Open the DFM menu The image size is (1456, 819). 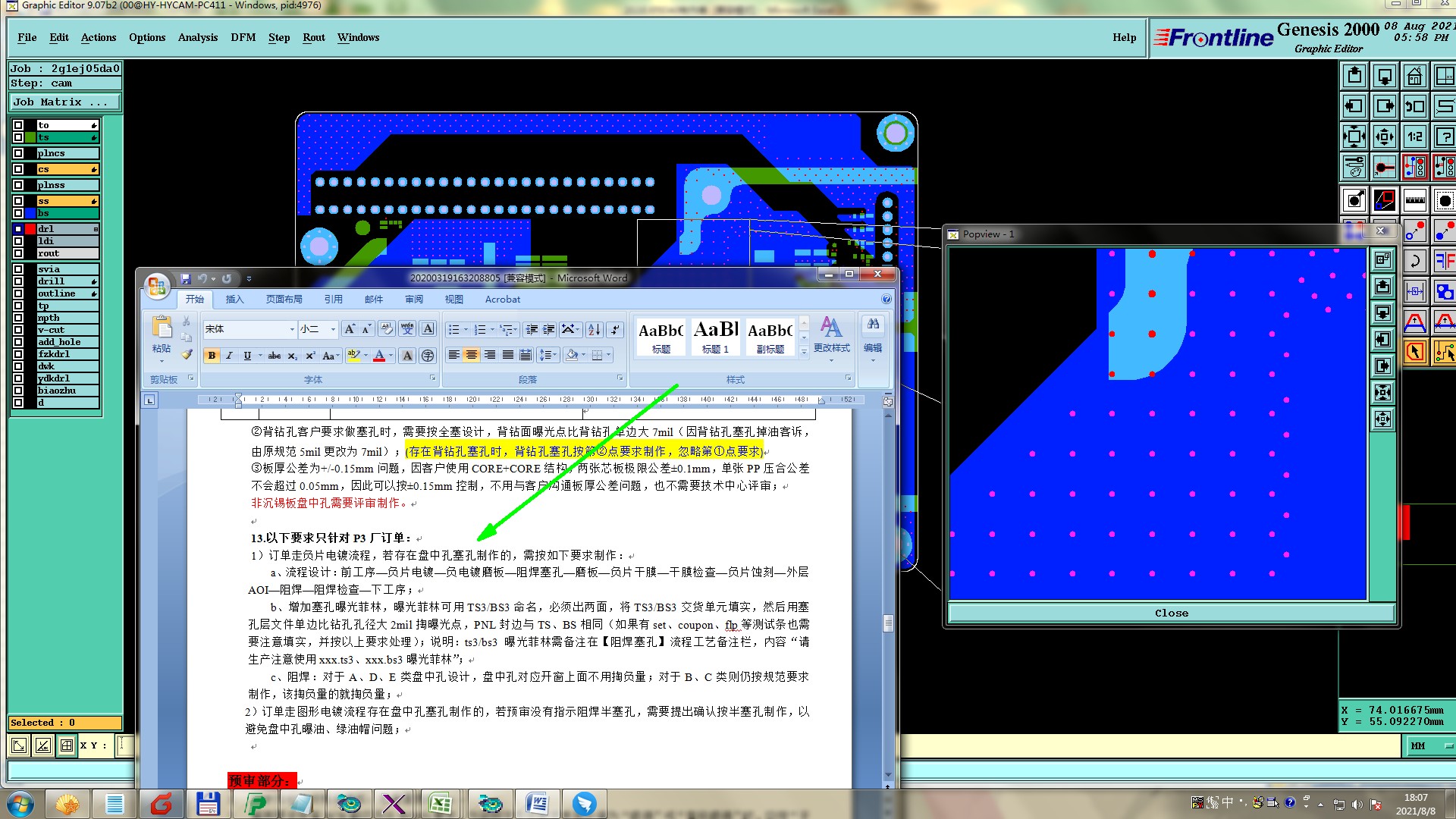243,37
